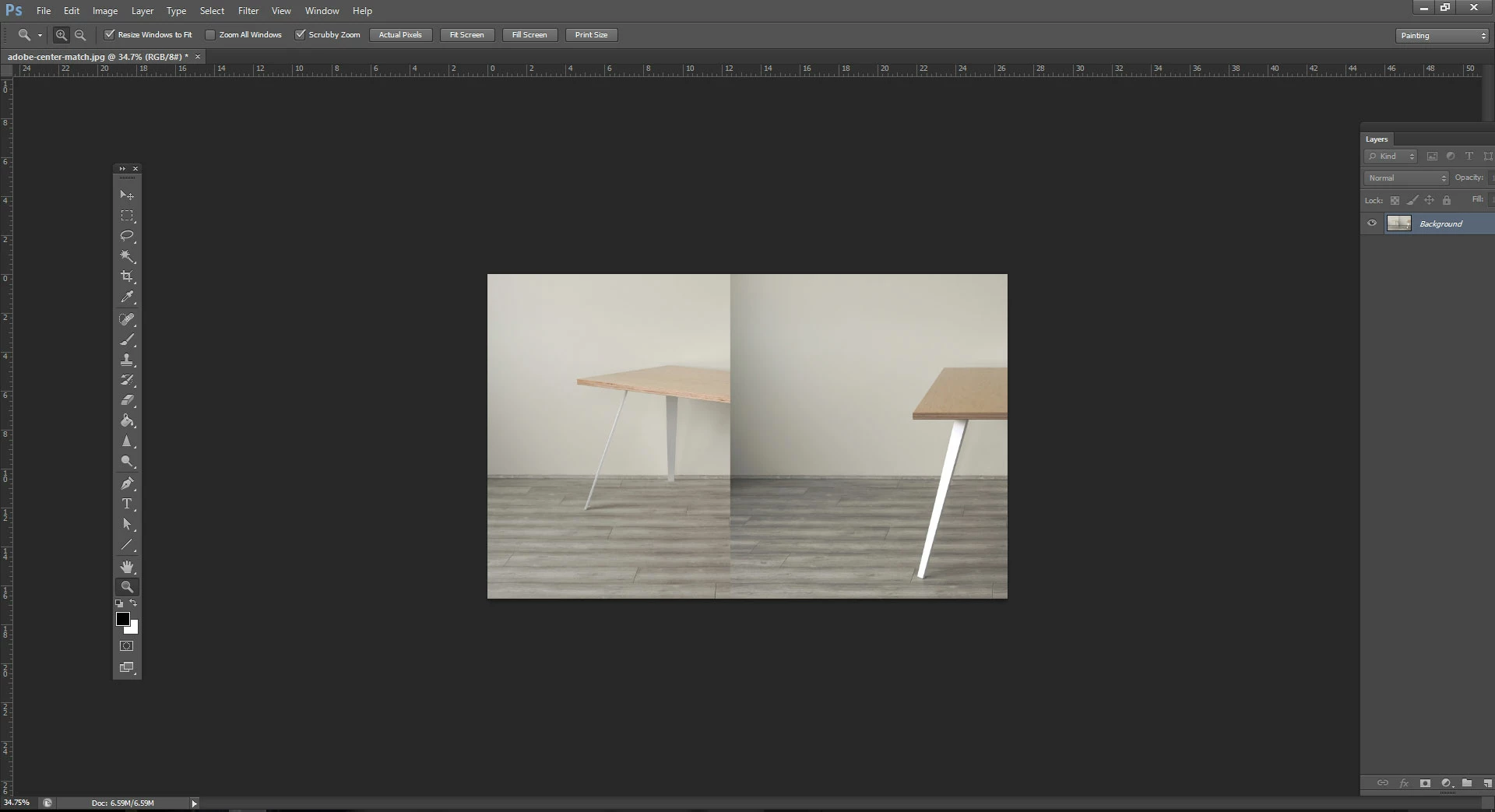Open the Filter menu

248,11
